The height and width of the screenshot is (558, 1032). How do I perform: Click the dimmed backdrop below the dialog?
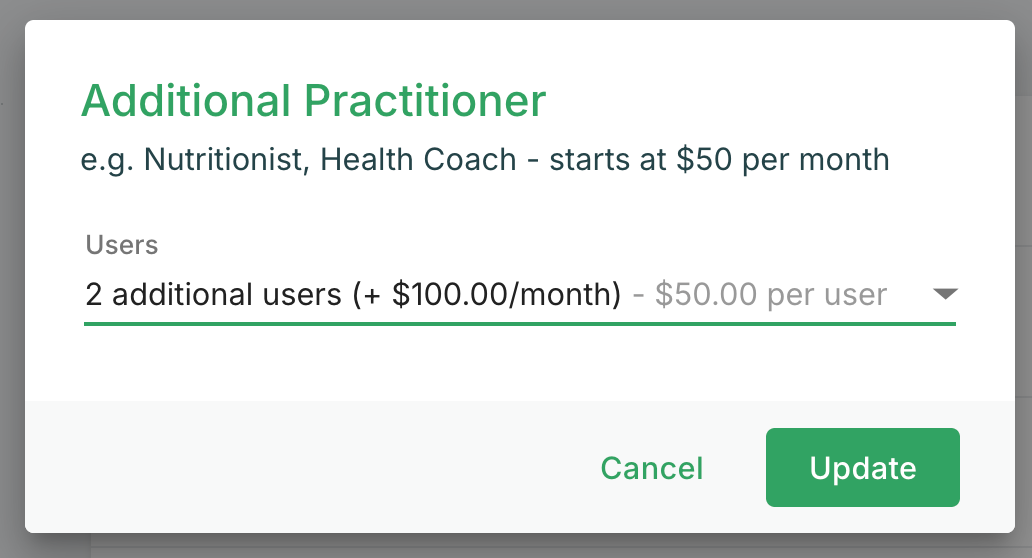(x=516, y=546)
